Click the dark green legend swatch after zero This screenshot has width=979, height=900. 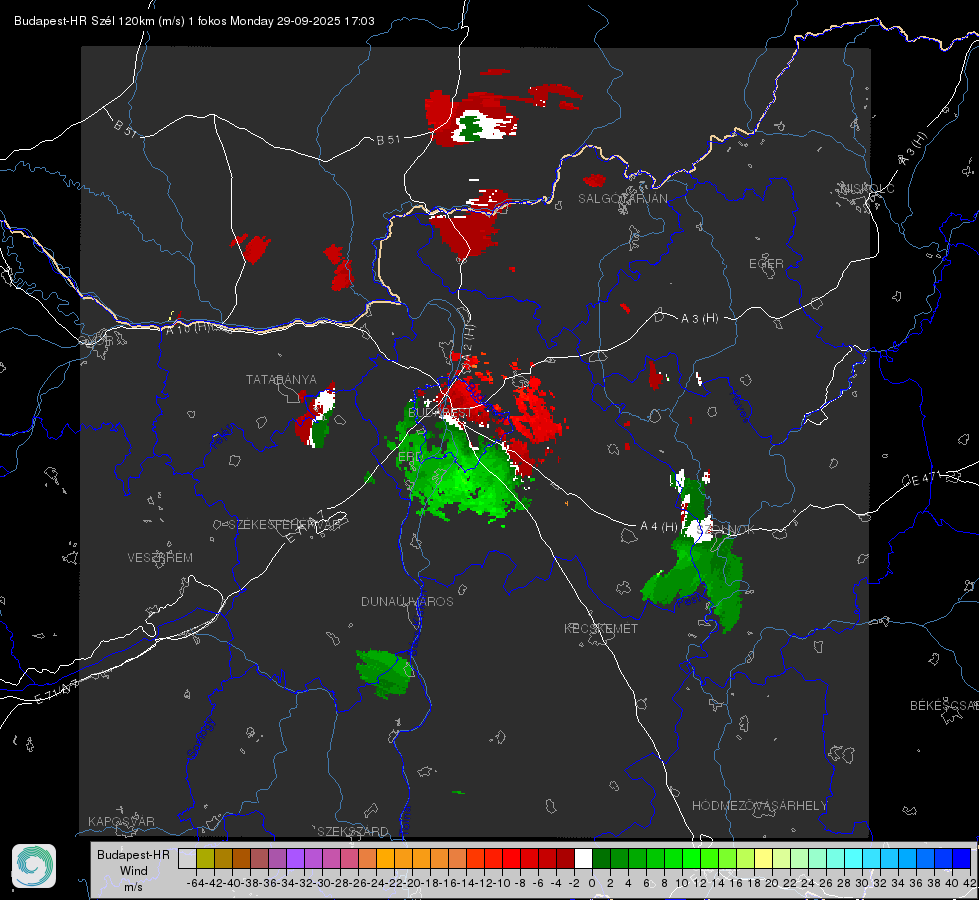601,858
